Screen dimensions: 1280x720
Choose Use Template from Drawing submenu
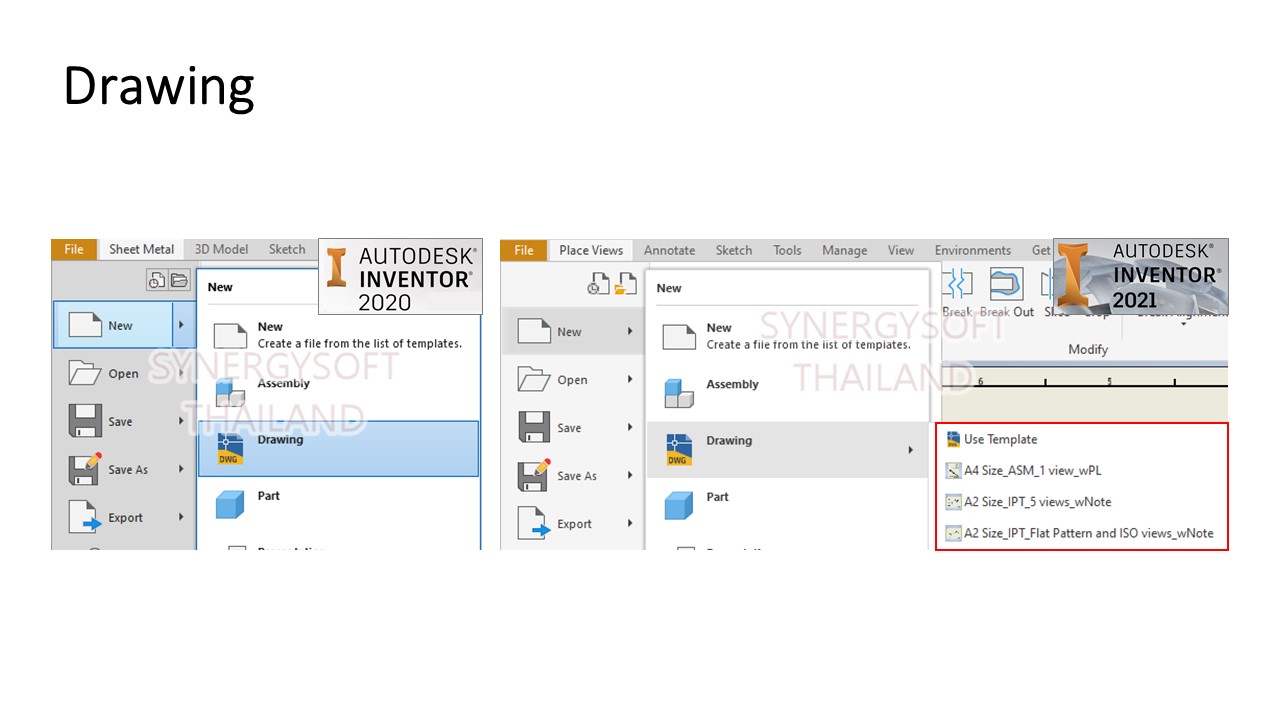click(1000, 439)
